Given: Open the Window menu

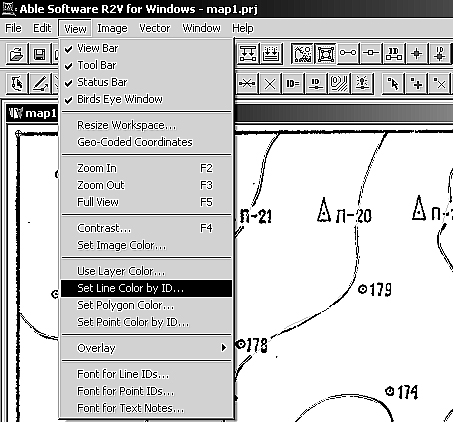Looking at the screenshot, I should click(x=201, y=28).
